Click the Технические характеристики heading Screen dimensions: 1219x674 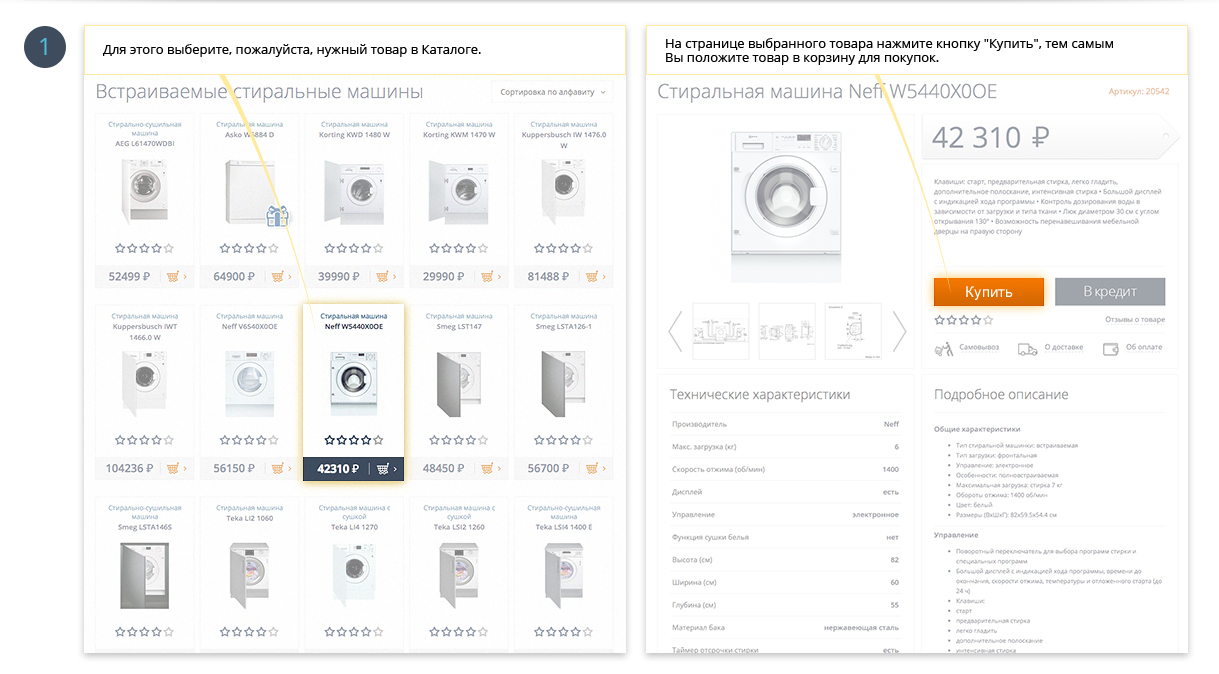click(x=760, y=395)
